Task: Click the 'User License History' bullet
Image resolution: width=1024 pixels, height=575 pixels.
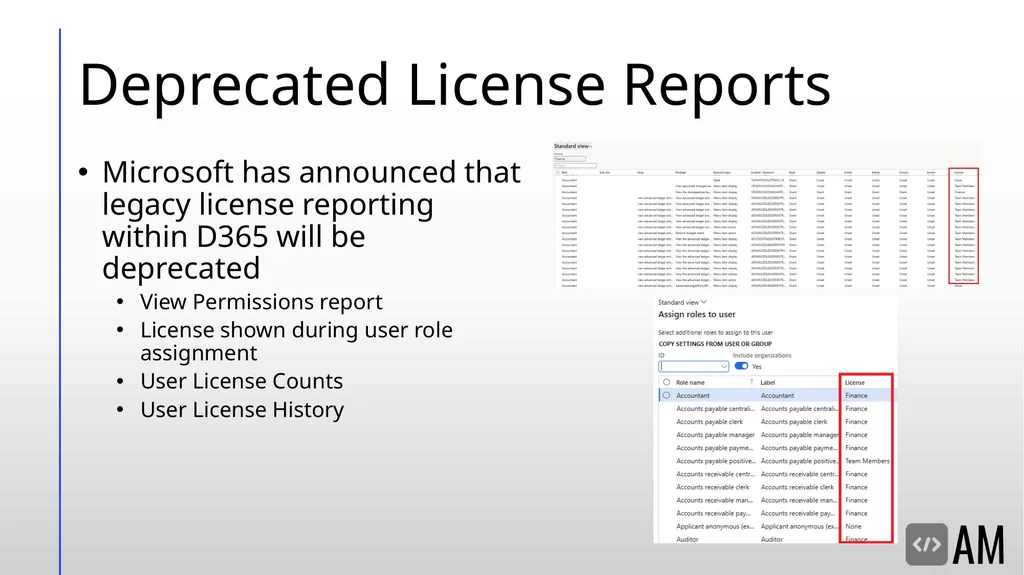Action: tap(242, 410)
